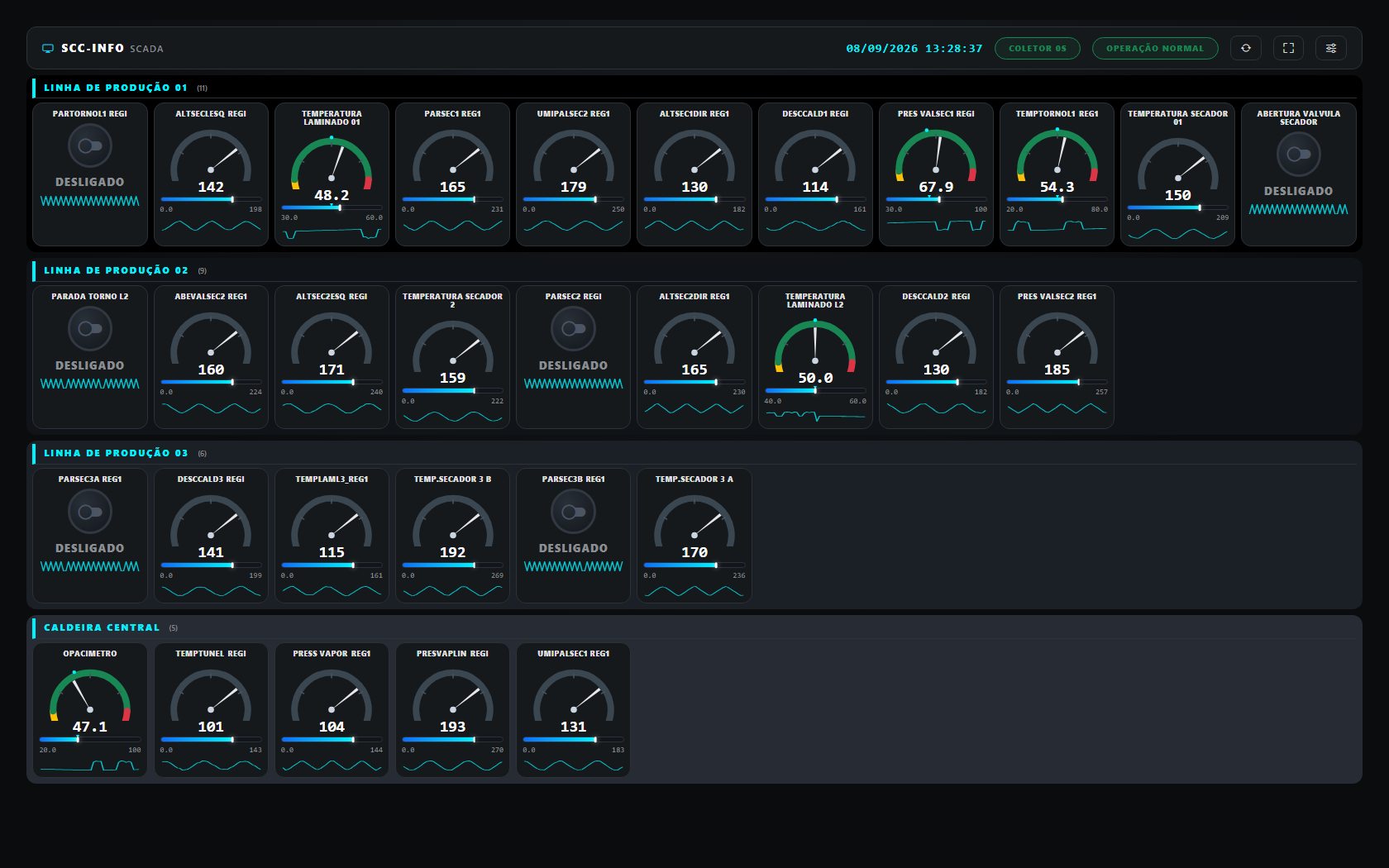Click the 08/09/2026 13:28:37 timestamp
The image size is (1389, 868).
[914, 49]
